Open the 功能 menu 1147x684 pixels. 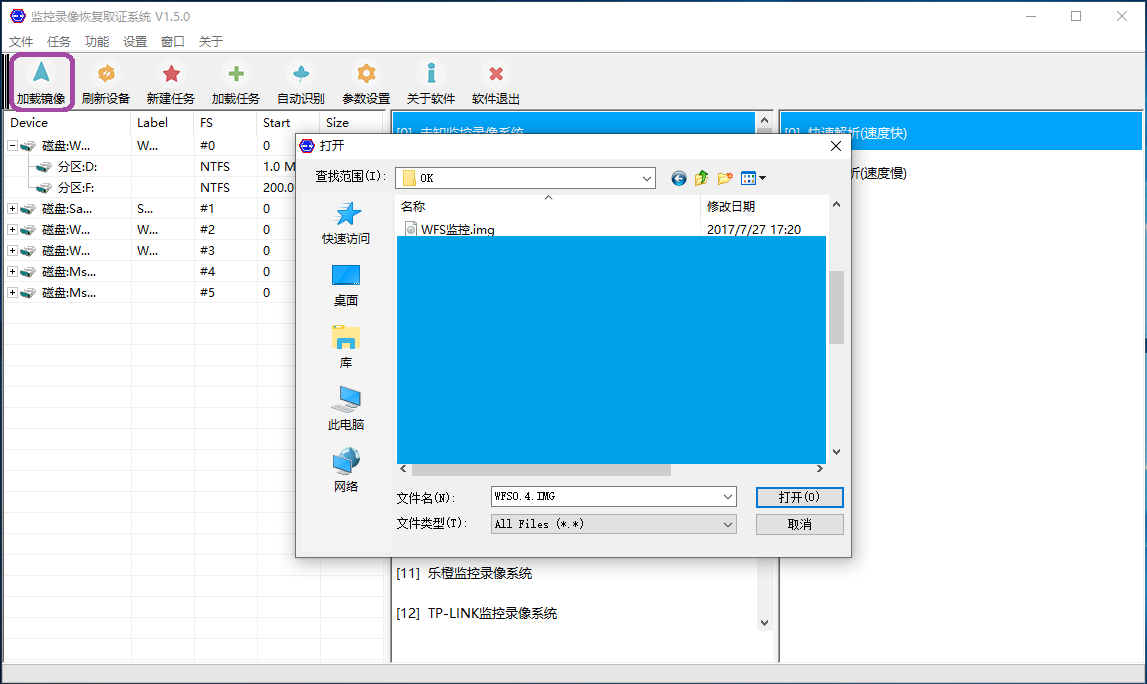[x=97, y=42]
